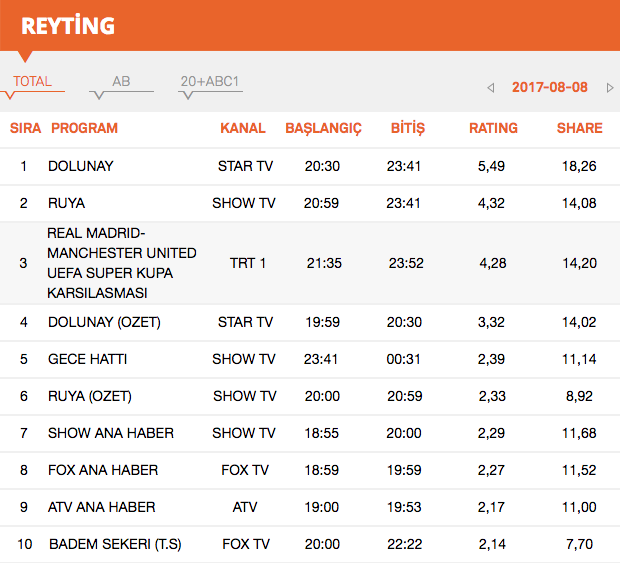
Task: Sort by the SHARE column header
Action: [x=580, y=128]
